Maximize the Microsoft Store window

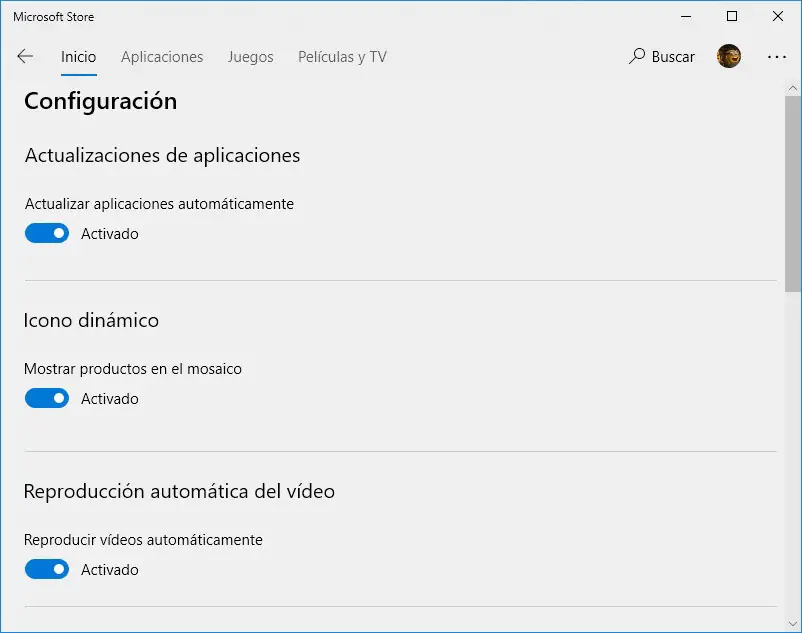pyautogui.click(x=732, y=16)
